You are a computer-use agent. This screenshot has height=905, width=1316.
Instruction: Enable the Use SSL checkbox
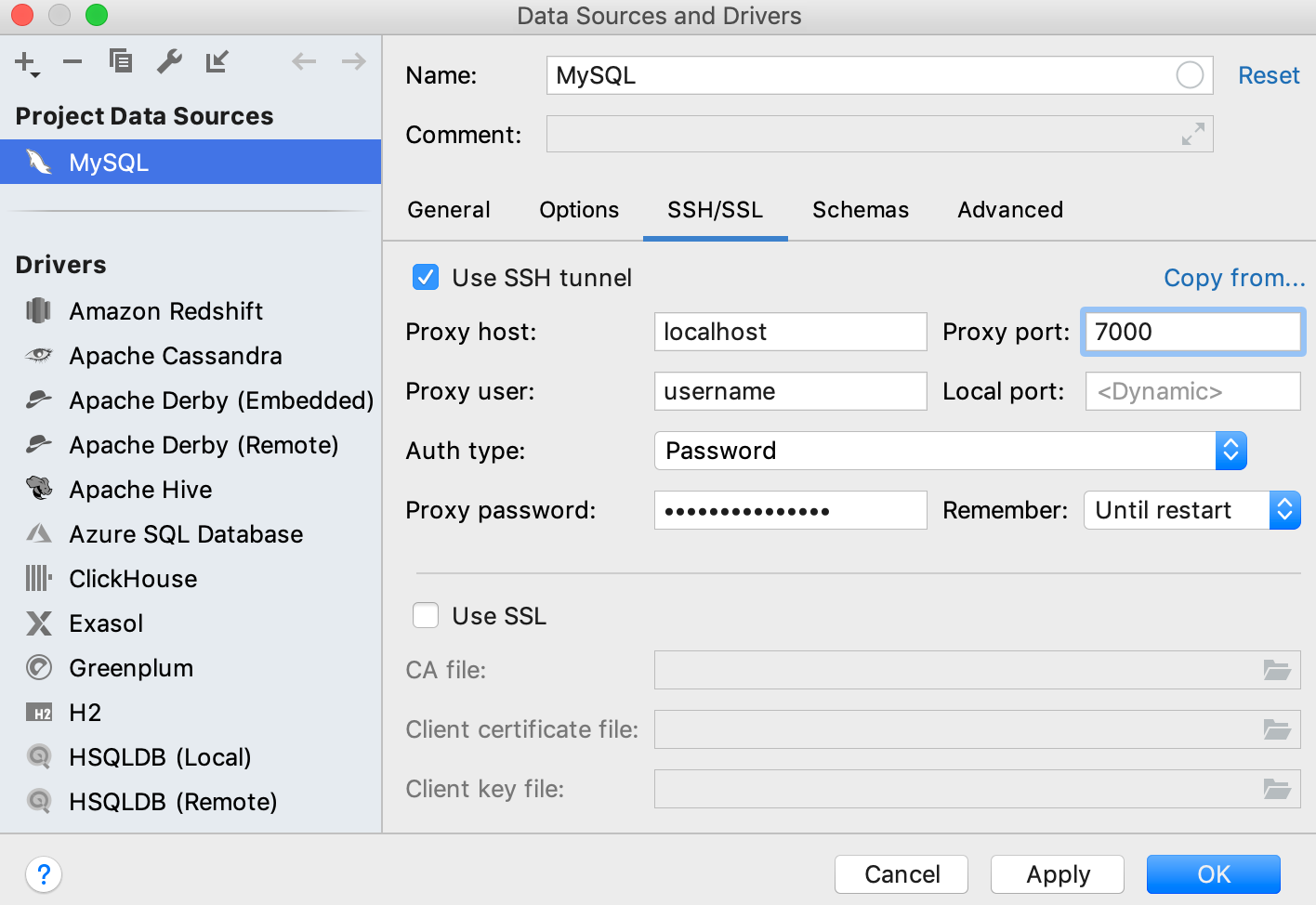point(426,615)
